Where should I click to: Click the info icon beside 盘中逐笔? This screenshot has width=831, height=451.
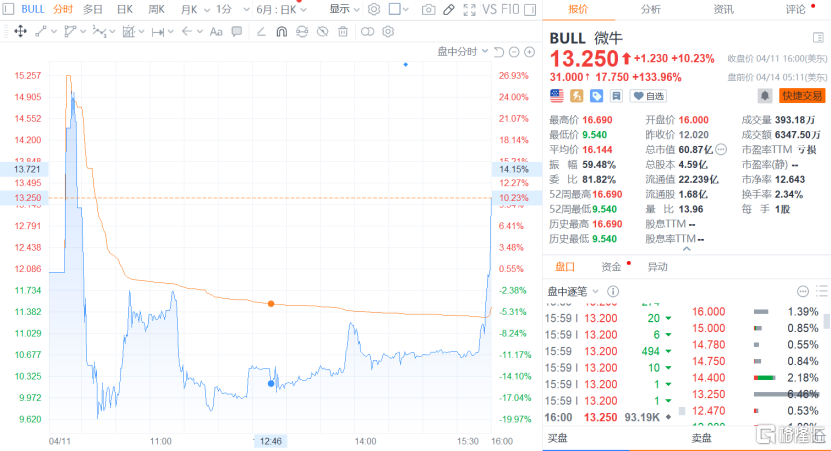[613, 291]
